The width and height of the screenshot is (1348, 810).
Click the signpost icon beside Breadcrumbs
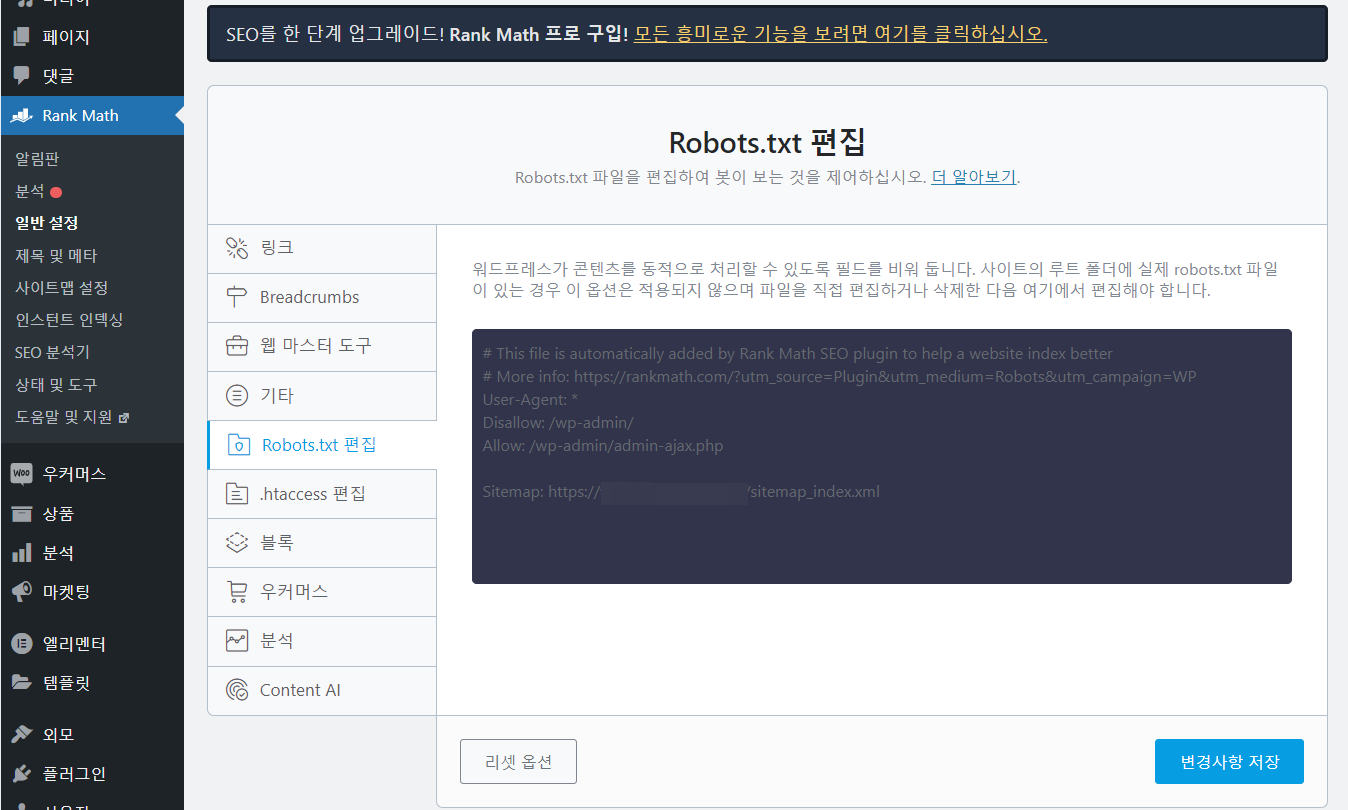tap(236, 297)
